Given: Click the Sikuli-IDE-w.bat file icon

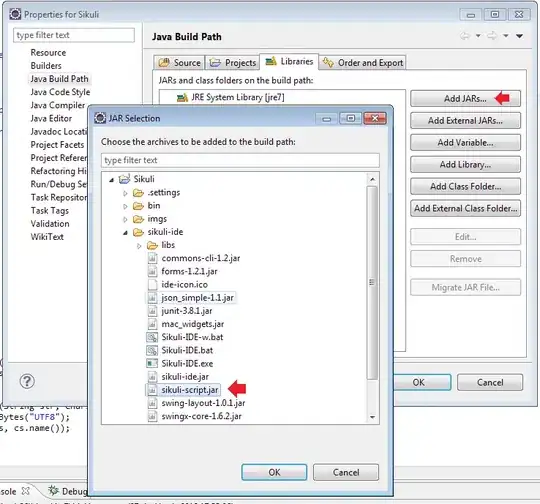Looking at the screenshot, I should tap(152, 337).
